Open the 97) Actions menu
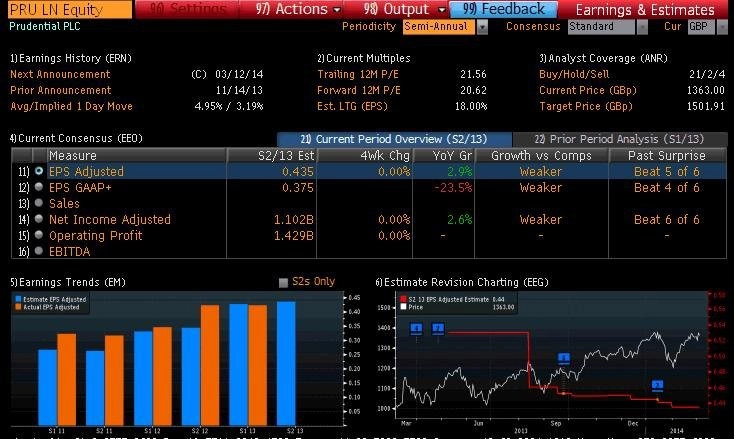Image resolution: width=734 pixels, height=439 pixels. click(291, 9)
